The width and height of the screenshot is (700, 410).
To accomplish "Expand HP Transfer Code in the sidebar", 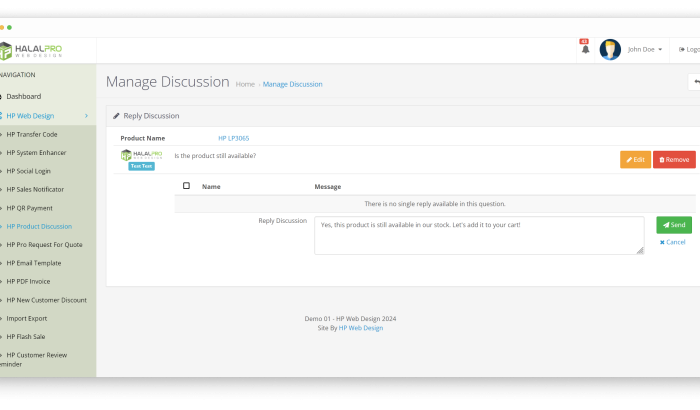I will coord(32,134).
